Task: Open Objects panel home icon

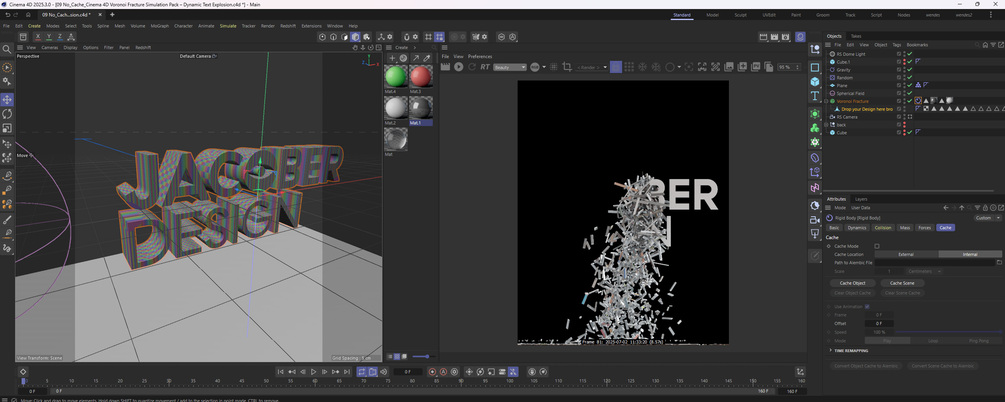Action: coord(985,45)
